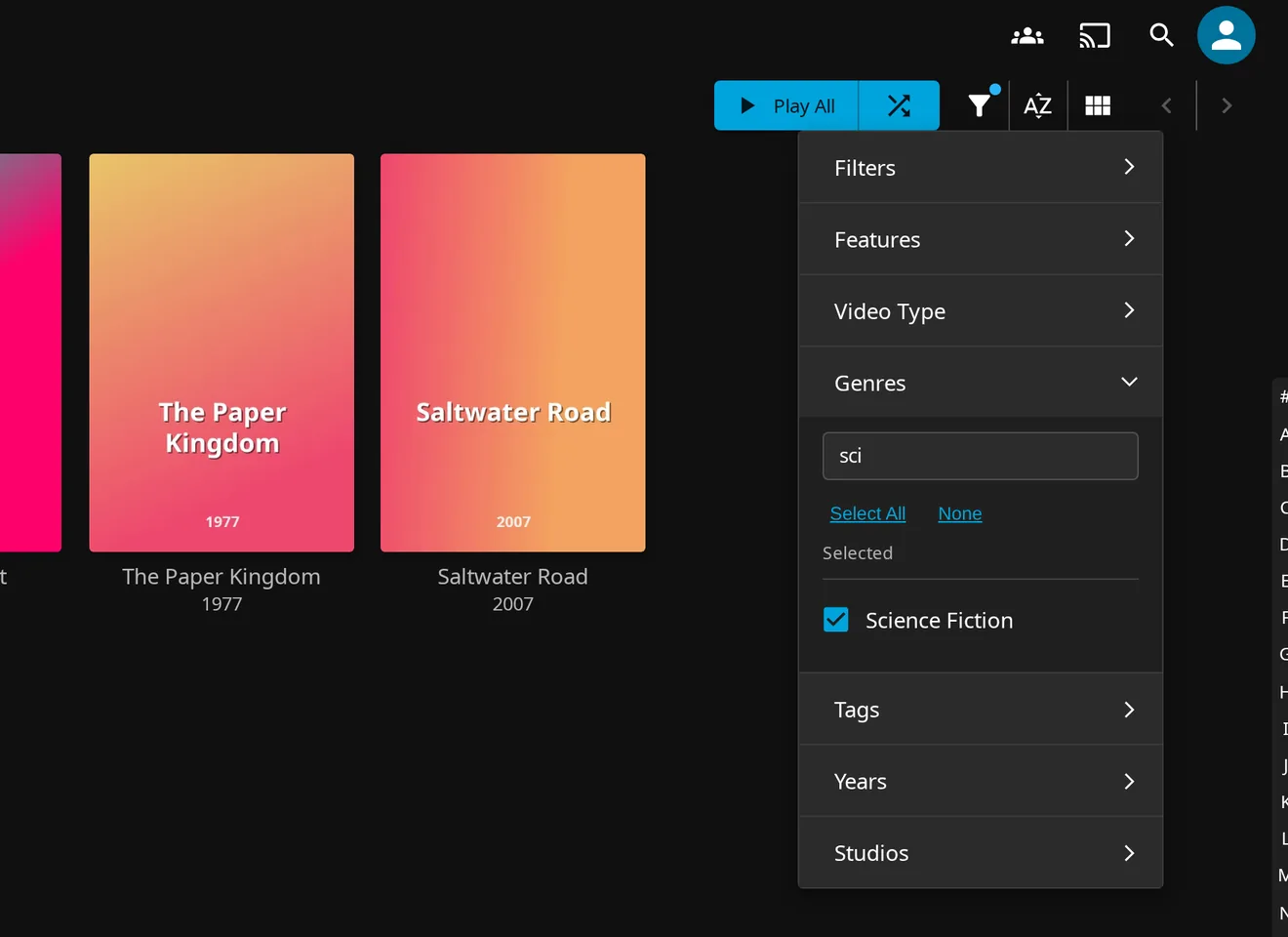1288x937 pixels.
Task: Click the Saltwater Road title below the poster
Action: point(513,577)
